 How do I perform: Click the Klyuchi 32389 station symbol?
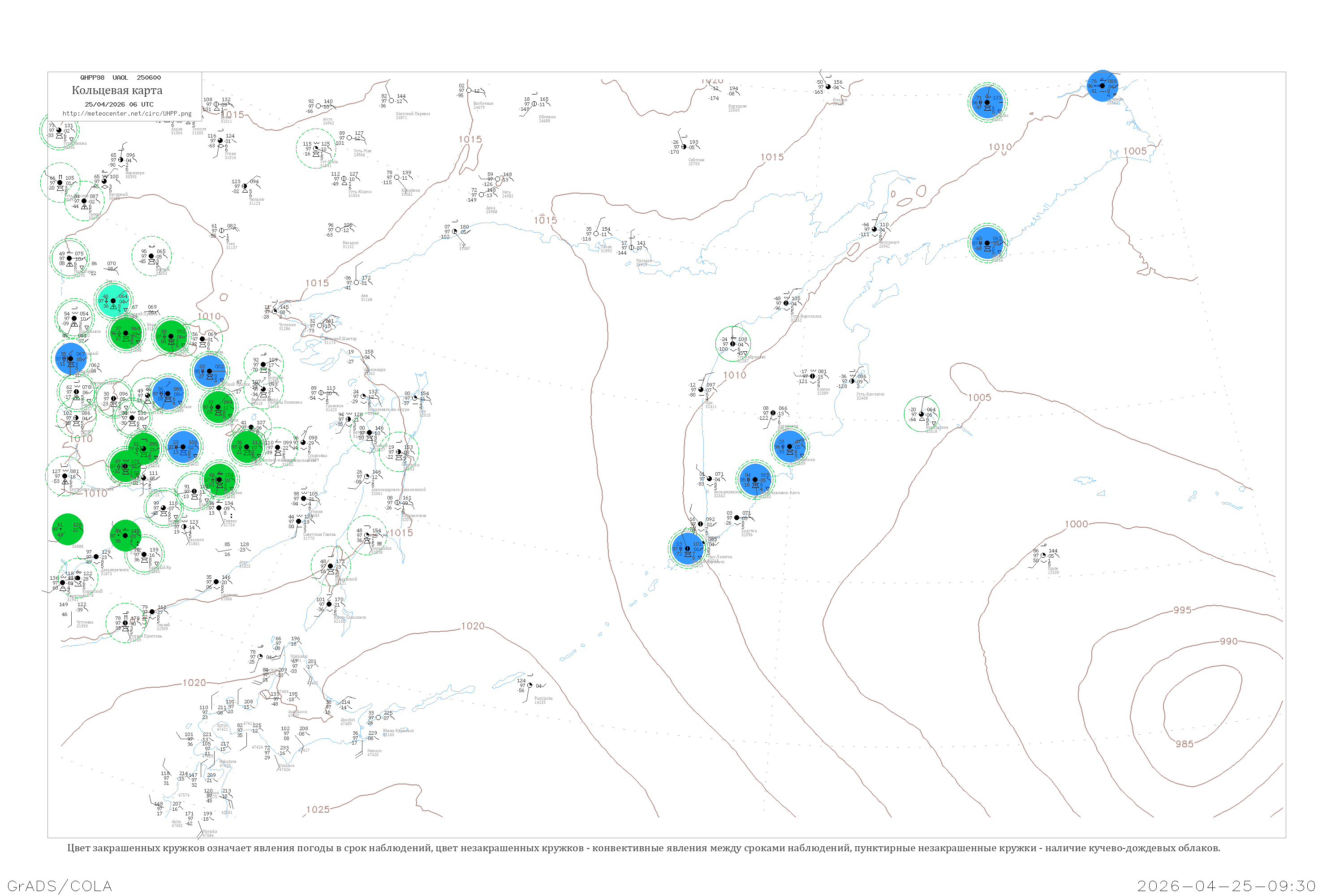[x=813, y=376]
